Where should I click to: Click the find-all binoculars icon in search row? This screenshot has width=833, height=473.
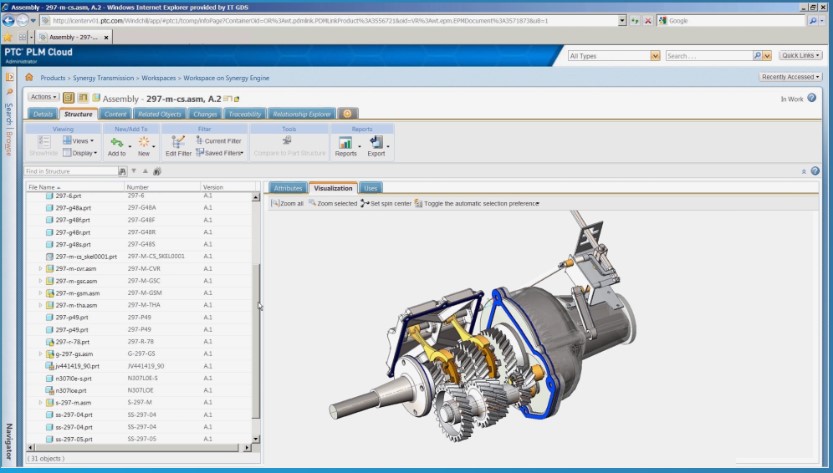click(157, 171)
